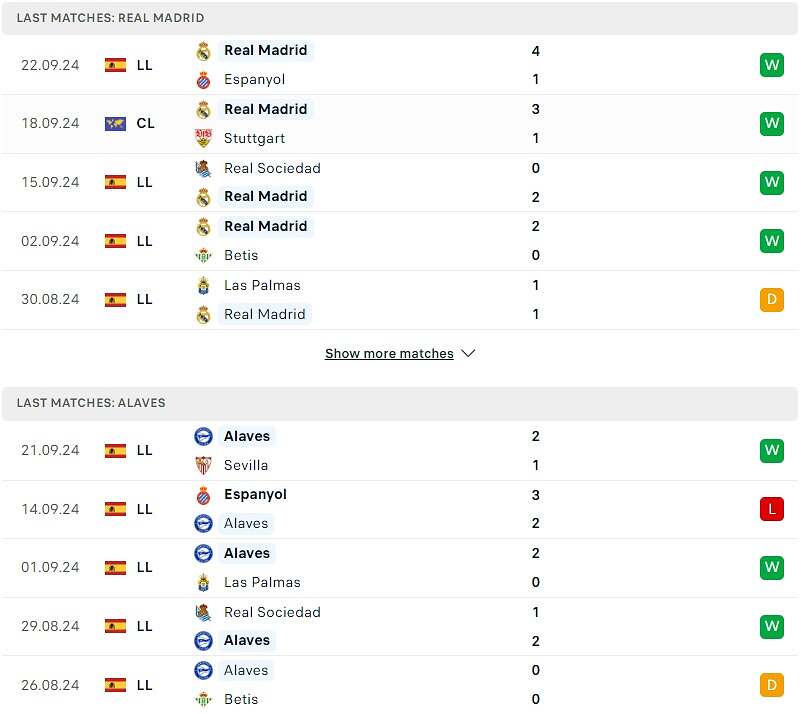Click orange D badge for Las Palmas draw
The image size is (802, 714).
point(771,300)
